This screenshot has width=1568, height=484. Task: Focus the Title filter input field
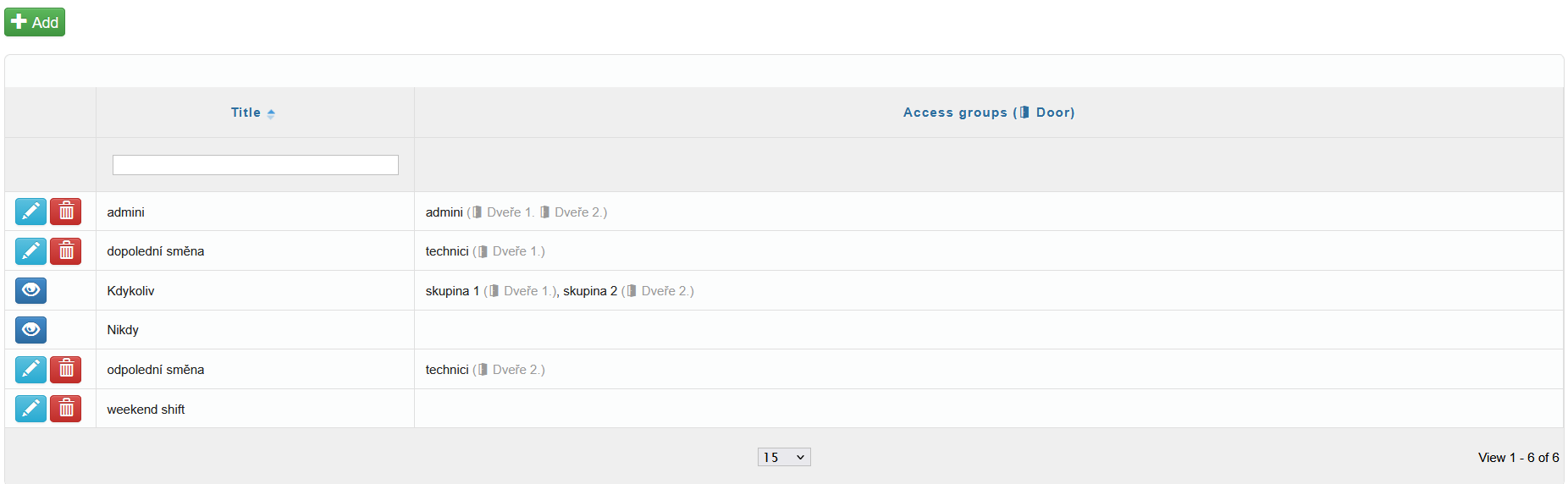point(255,165)
